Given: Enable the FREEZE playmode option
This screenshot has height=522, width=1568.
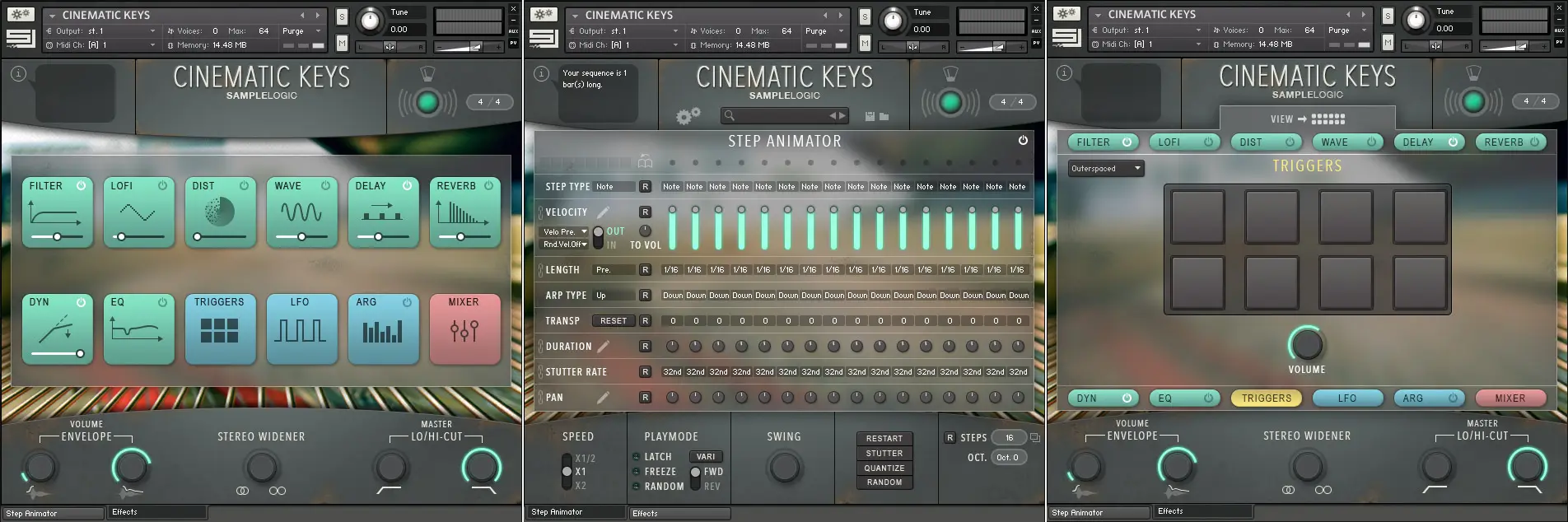Looking at the screenshot, I should click(637, 472).
